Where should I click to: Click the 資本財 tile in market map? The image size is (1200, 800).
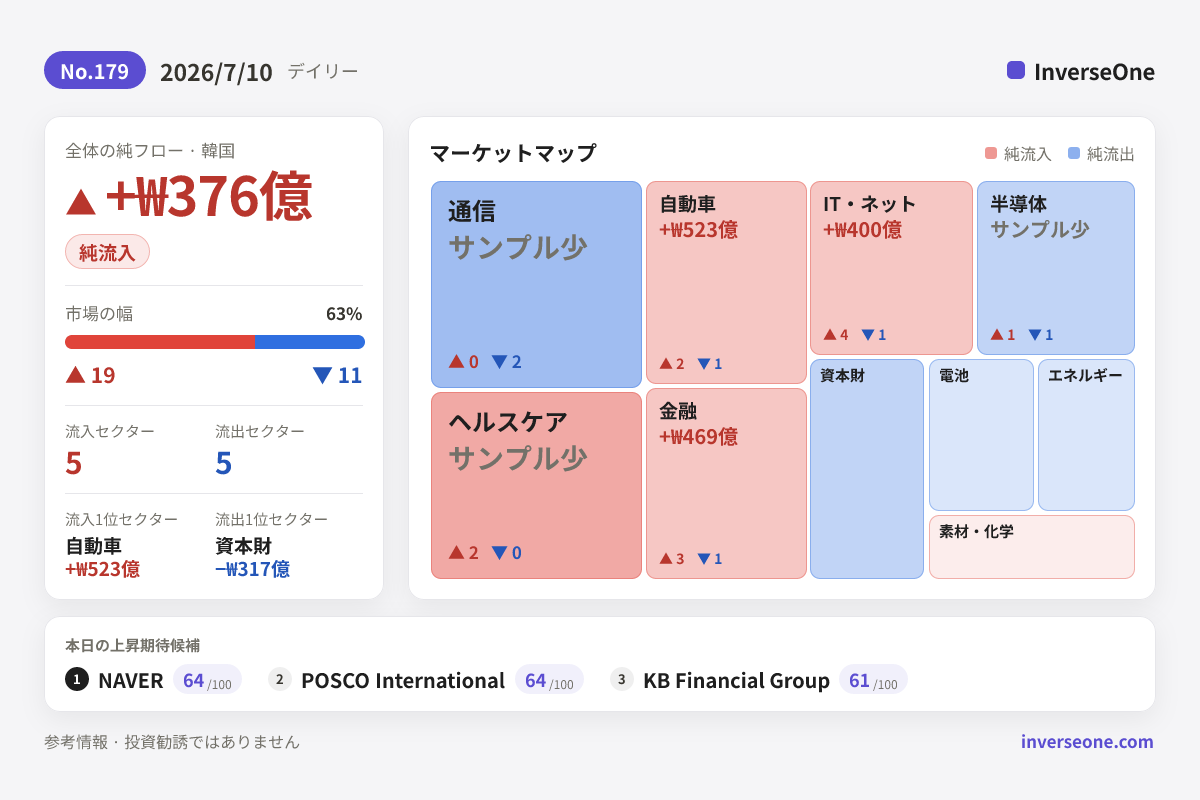click(867, 469)
